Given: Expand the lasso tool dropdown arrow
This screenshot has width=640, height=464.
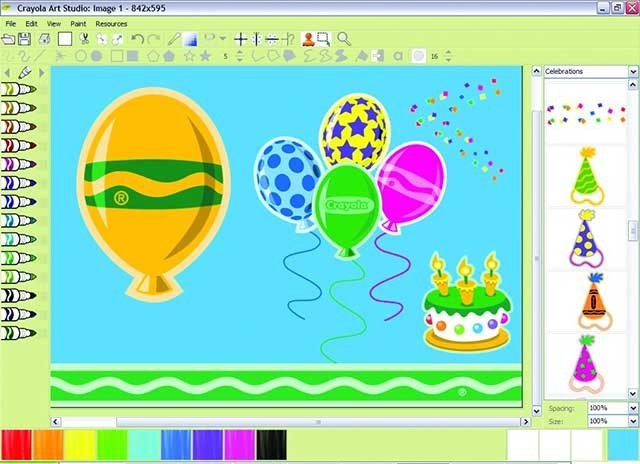Looking at the screenshot, I should click(x=223, y=38).
